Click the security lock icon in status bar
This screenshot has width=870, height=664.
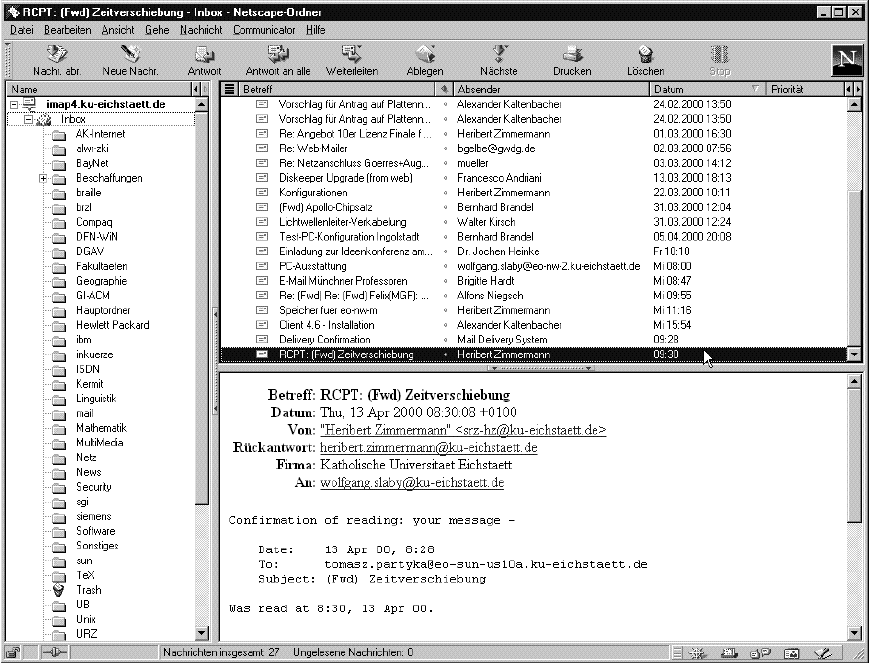(x=14, y=652)
